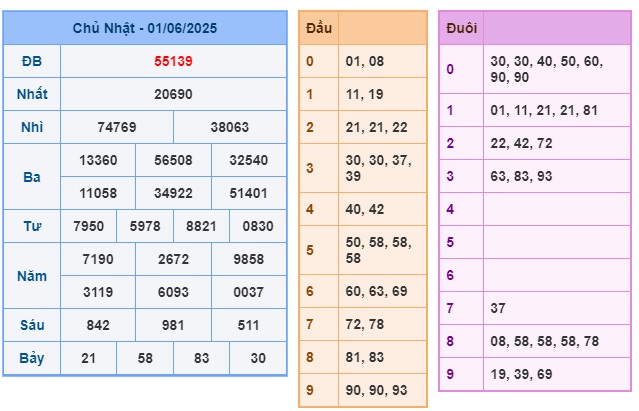Select the special prize number 55139
Viewport: 639px width, 411px height.
pos(173,61)
